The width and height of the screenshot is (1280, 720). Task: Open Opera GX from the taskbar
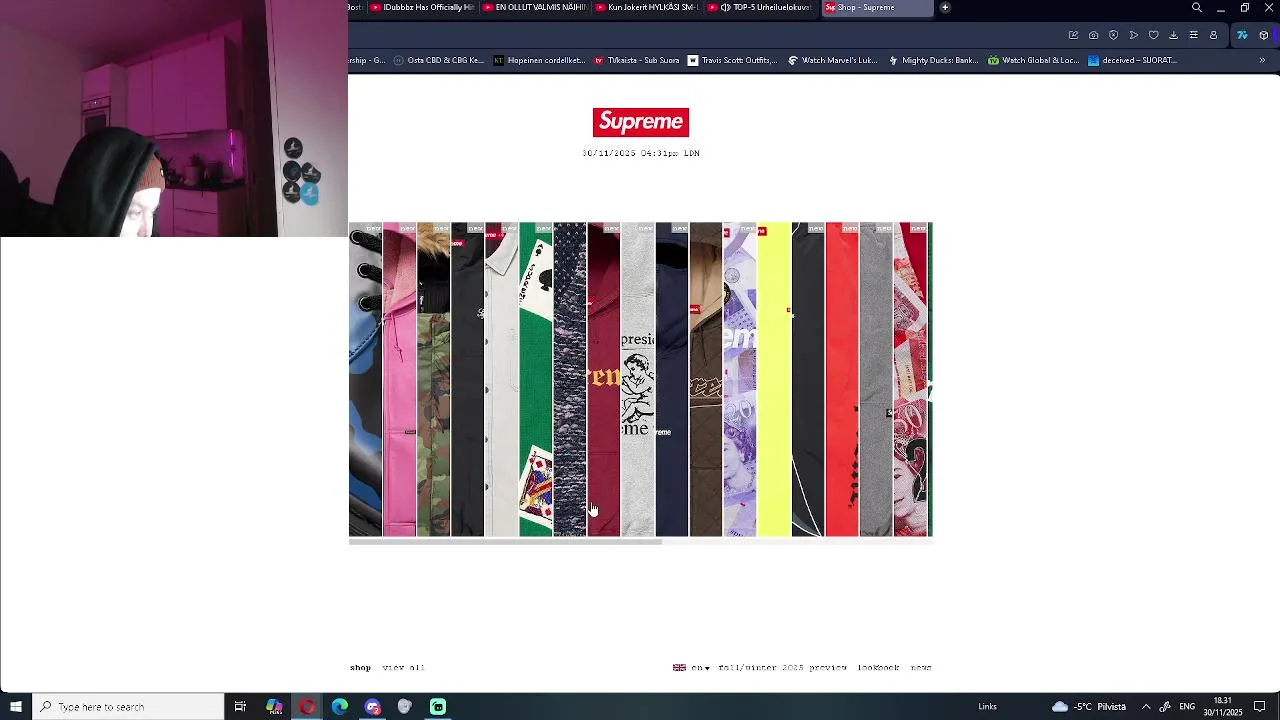(307, 706)
